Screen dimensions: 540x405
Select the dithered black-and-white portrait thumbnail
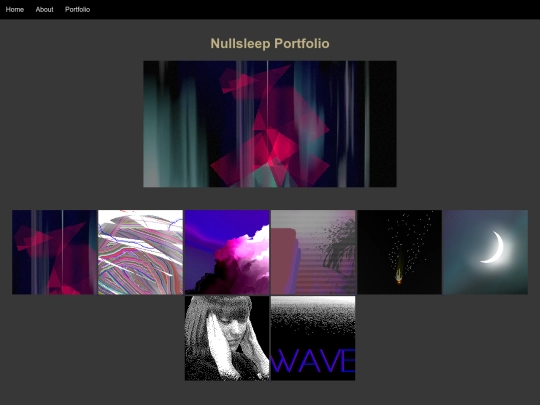[227, 338]
